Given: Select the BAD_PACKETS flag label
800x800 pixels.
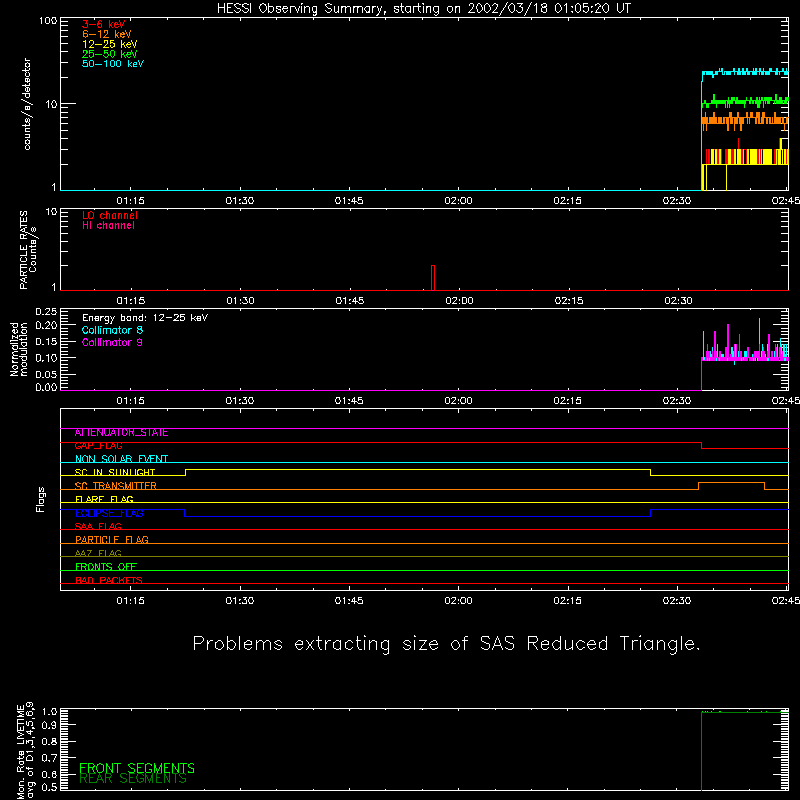Looking at the screenshot, I should click(108, 580).
